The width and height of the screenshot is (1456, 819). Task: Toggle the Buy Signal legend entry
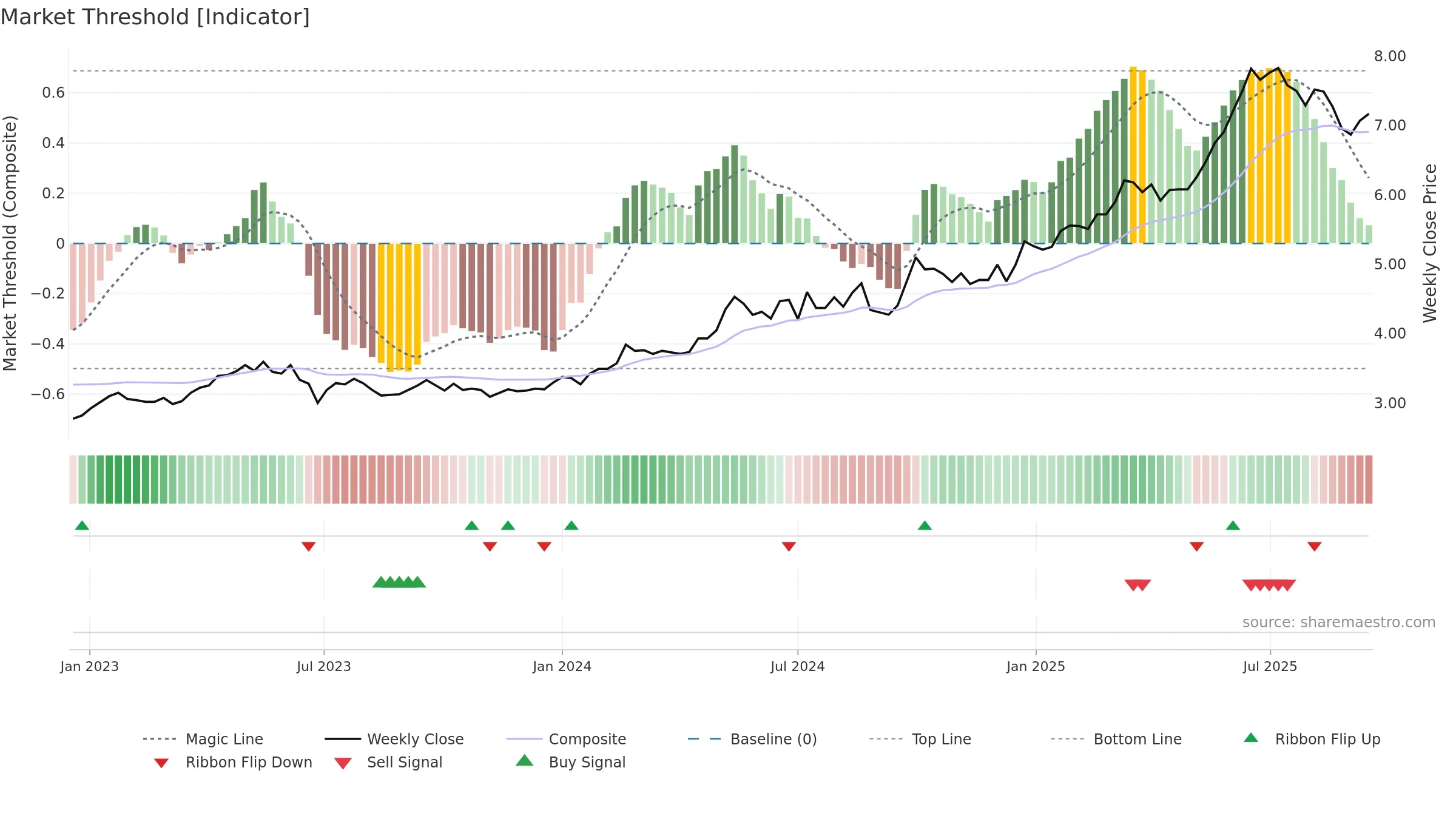click(570, 762)
